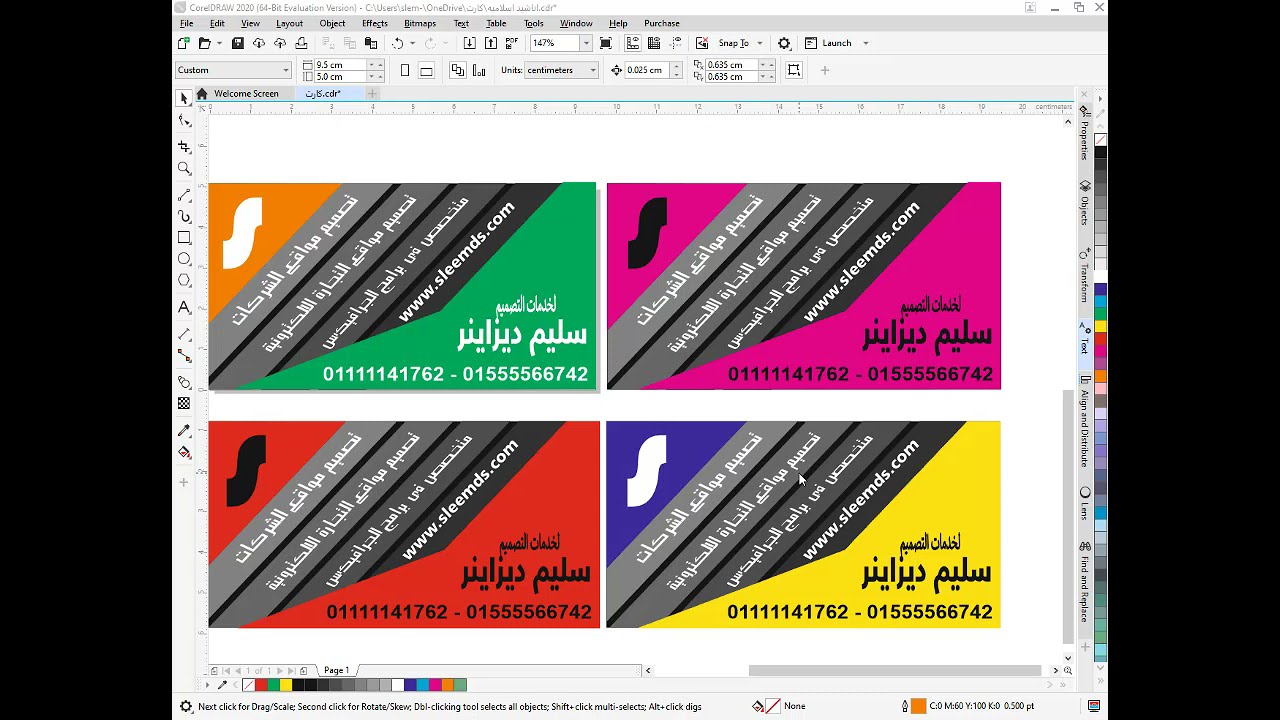Click the Undo arrow icon

click(x=397, y=43)
